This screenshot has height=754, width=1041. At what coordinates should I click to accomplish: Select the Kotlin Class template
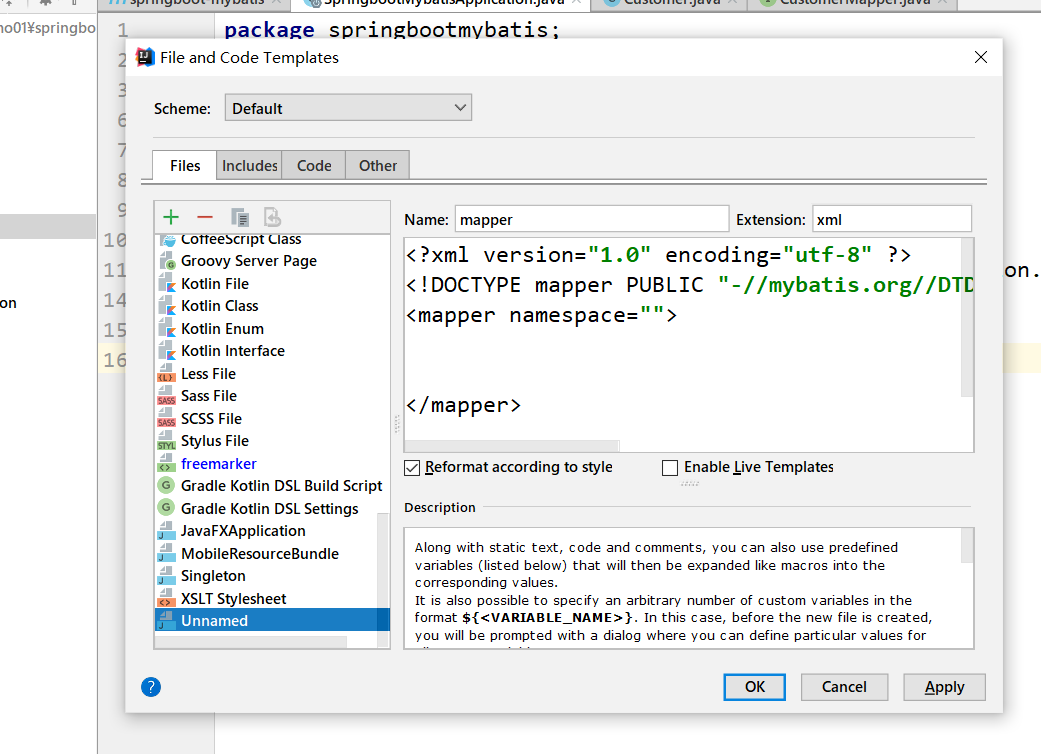[x=219, y=306]
